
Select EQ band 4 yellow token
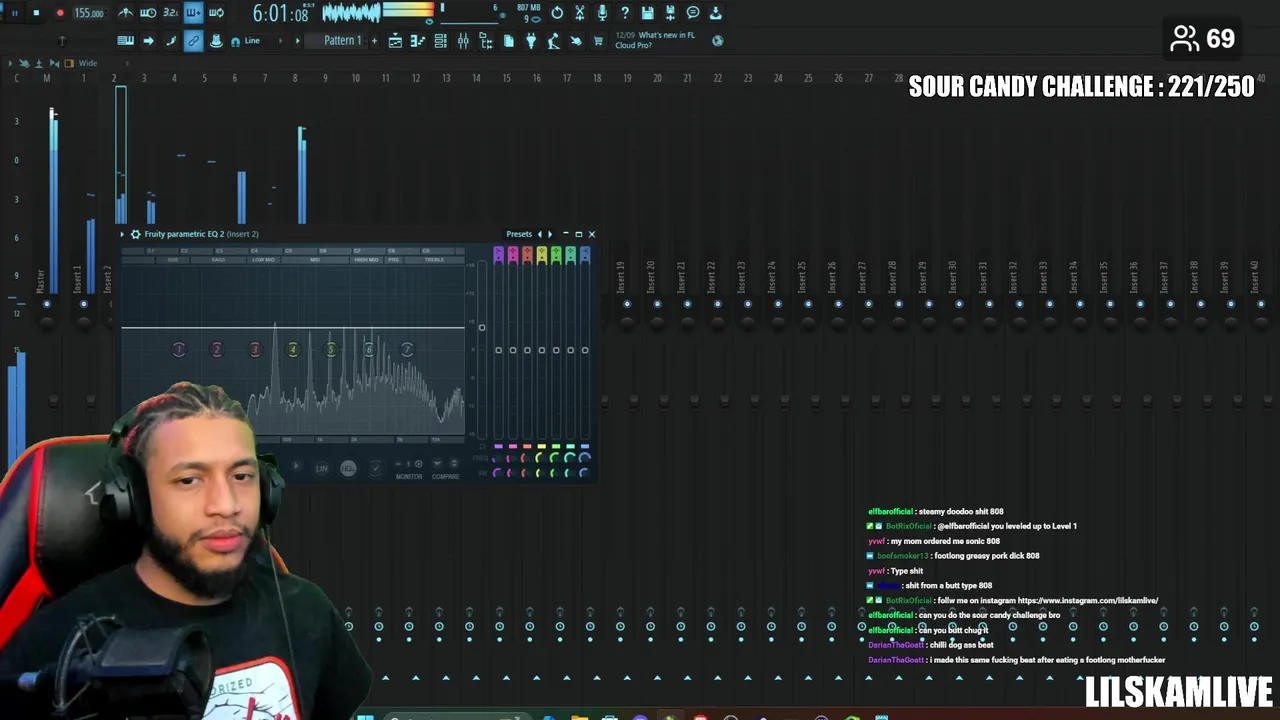coord(293,349)
